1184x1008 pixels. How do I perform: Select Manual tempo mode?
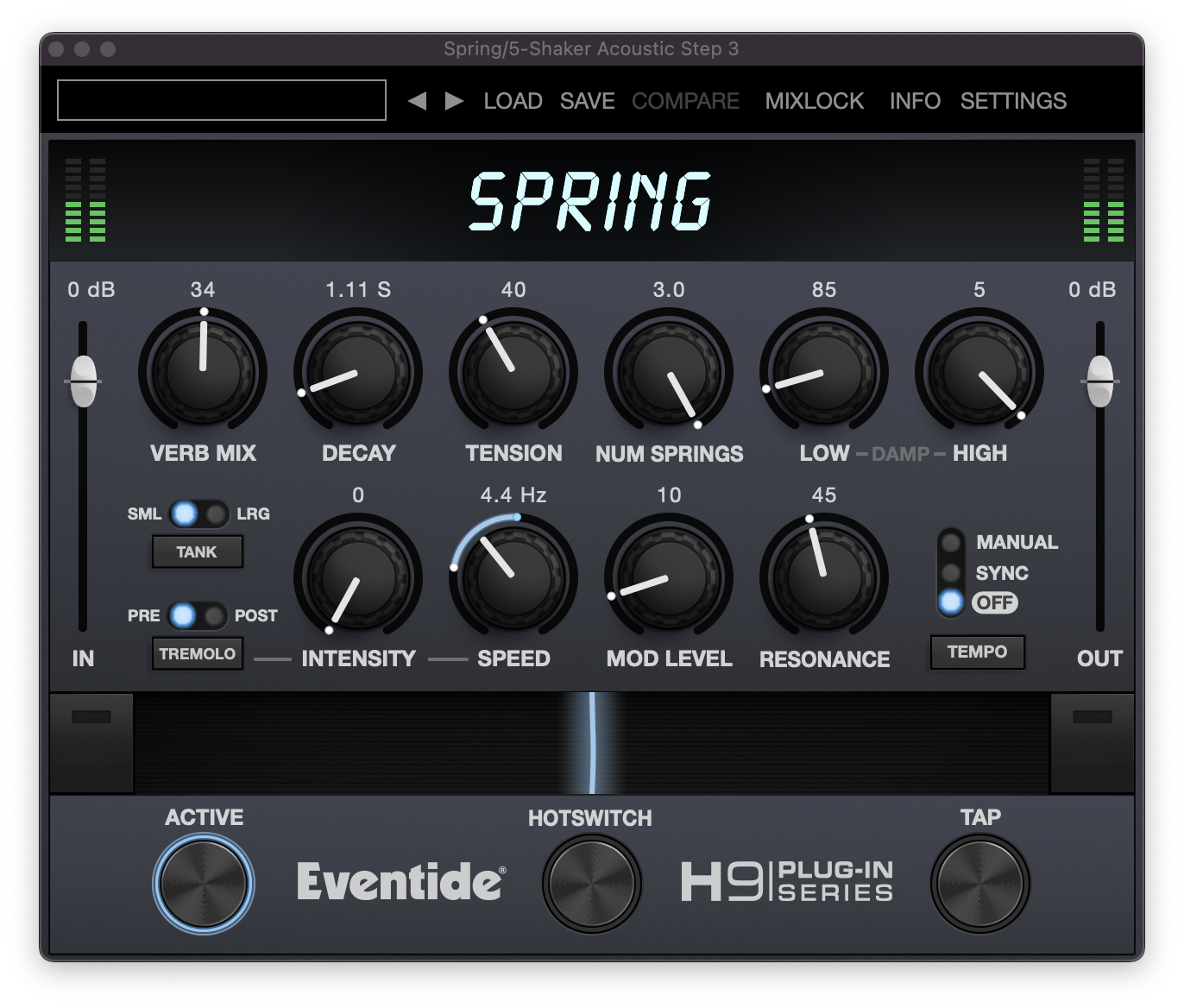point(951,542)
